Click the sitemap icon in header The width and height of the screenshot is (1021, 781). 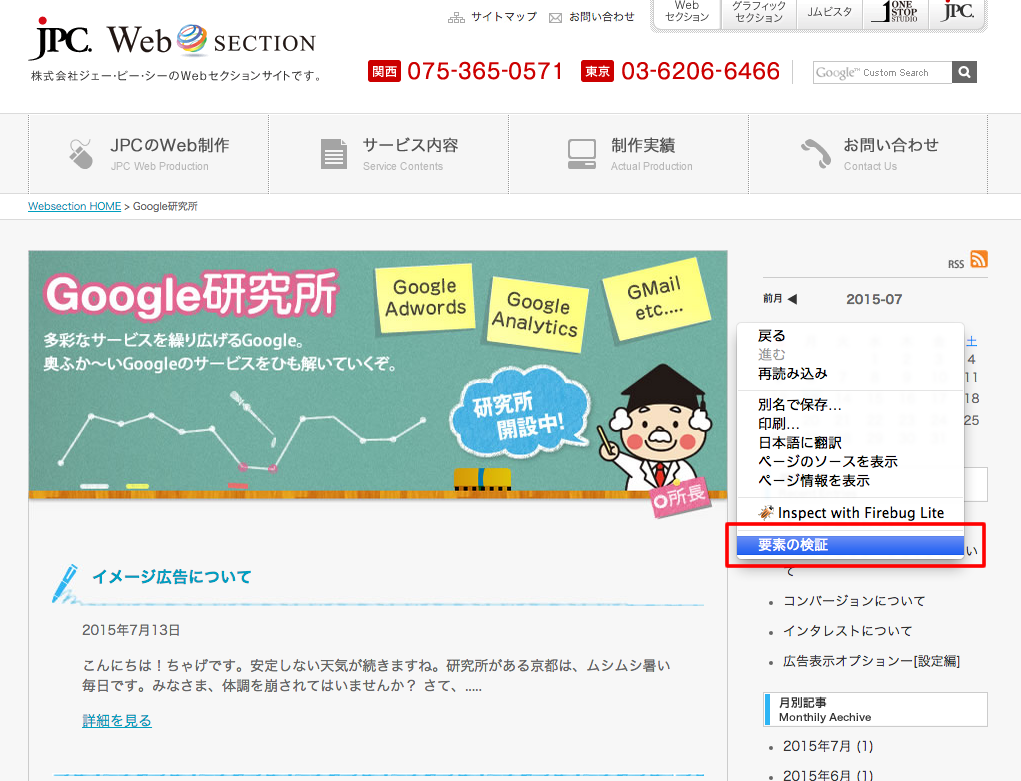click(x=456, y=18)
